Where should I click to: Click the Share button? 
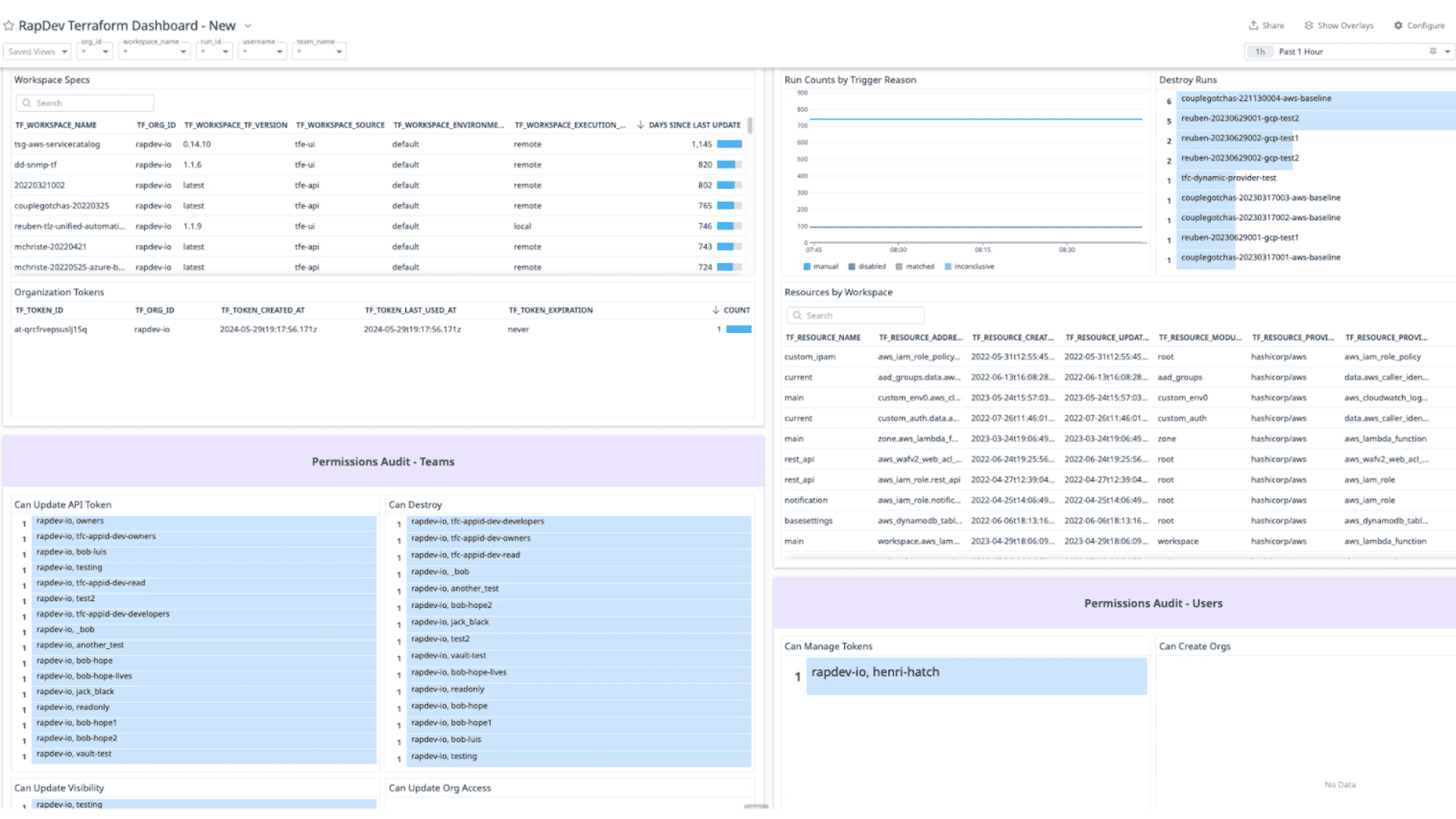[1266, 26]
